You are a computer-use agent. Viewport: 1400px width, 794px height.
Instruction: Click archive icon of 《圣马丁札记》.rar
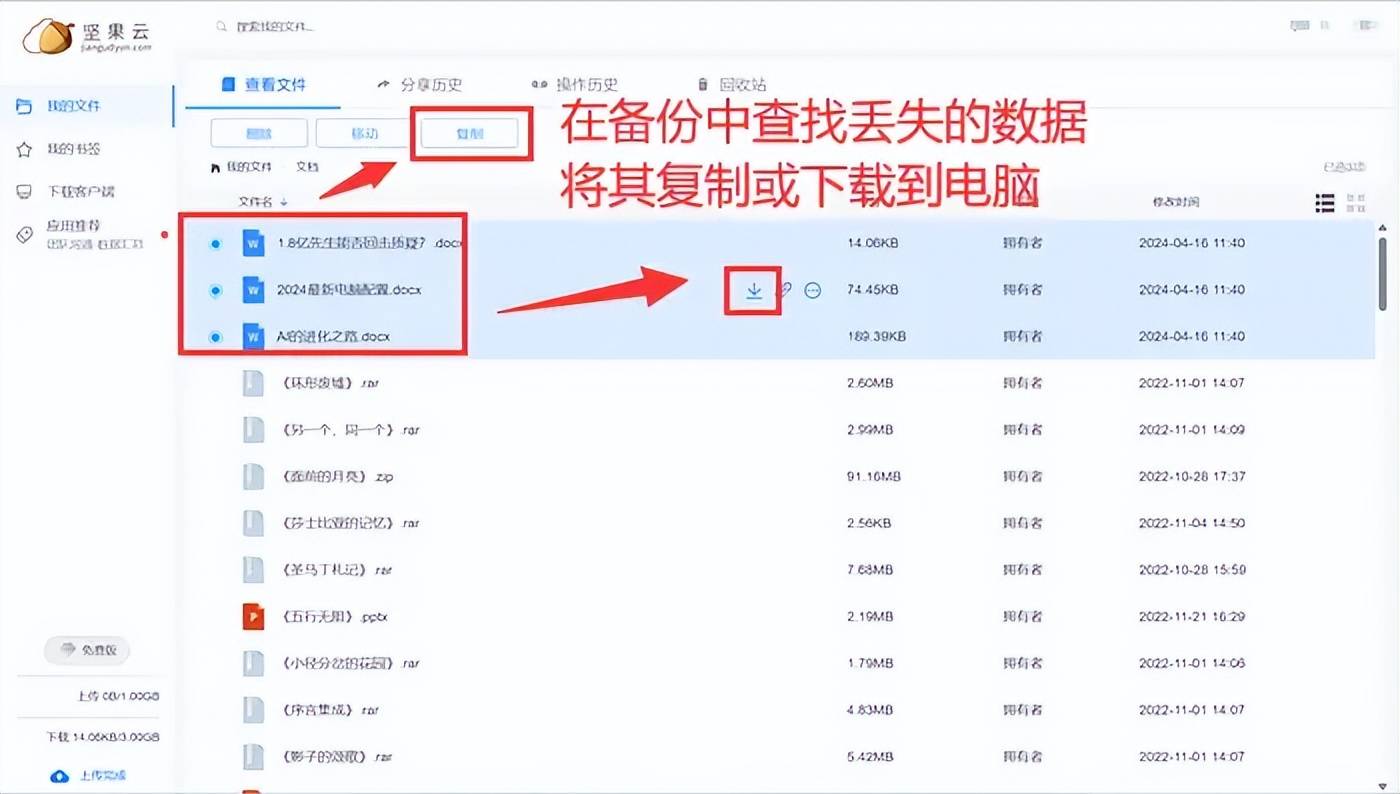(x=253, y=569)
